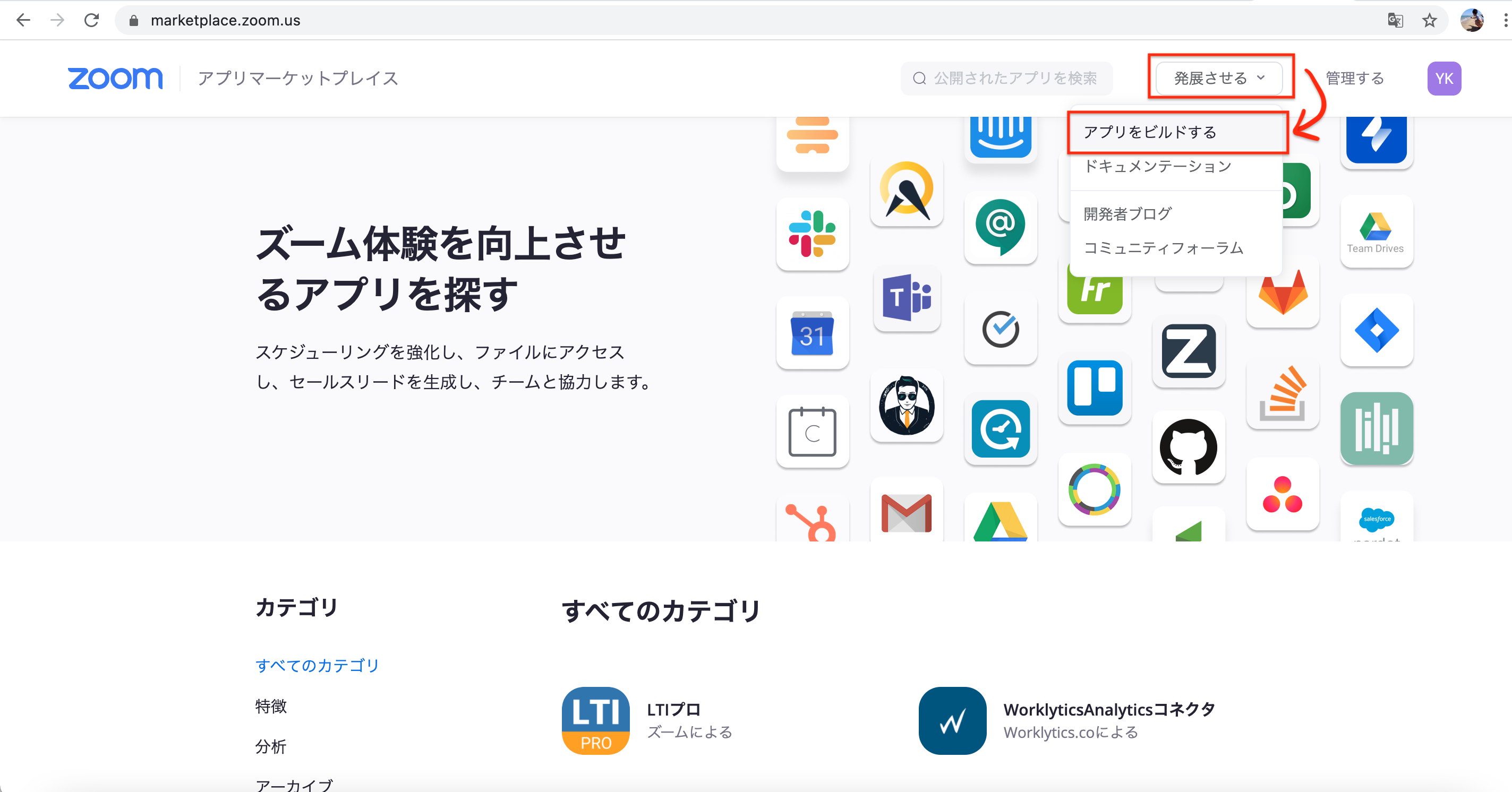Click the すべてのカテゴリ link
1512x792 pixels.
pyautogui.click(x=317, y=665)
